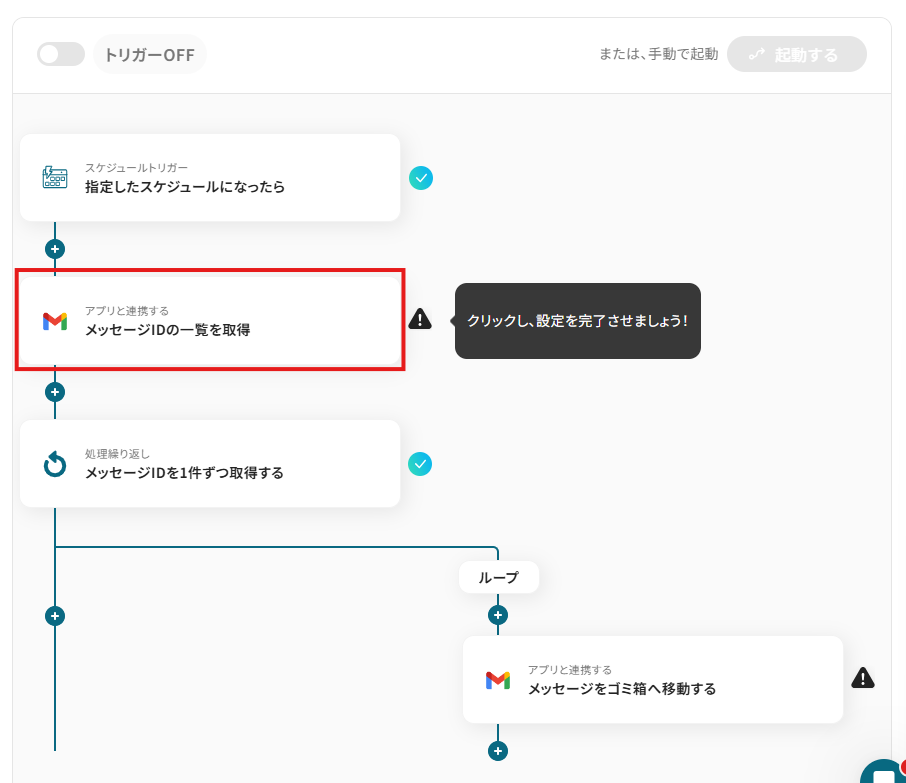The height and width of the screenshot is (783, 906).
Task: Click warning icon next to メッセージIDの一覧を取得
Action: 420,319
